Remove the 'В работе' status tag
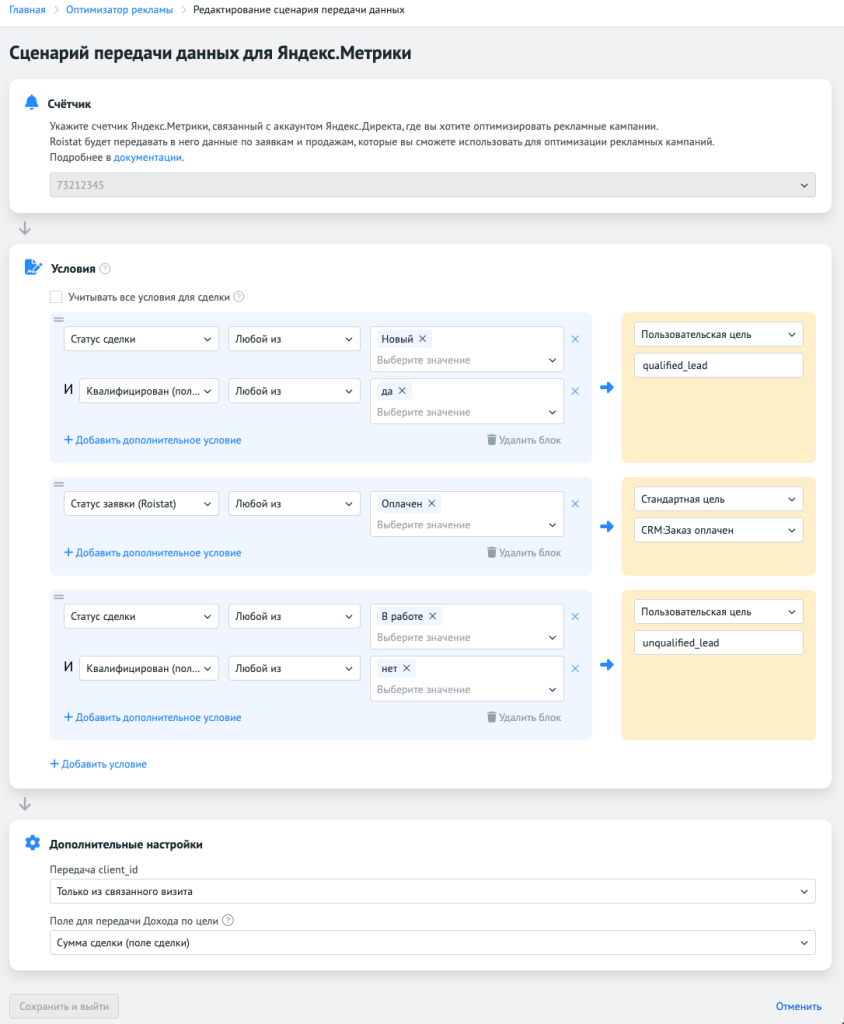844x1024 pixels. (433, 617)
